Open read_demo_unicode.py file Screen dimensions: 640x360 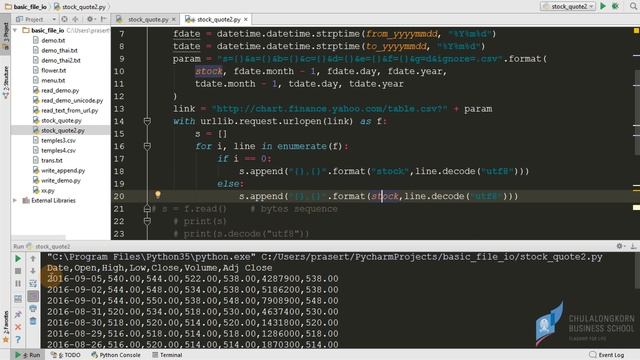72,100
